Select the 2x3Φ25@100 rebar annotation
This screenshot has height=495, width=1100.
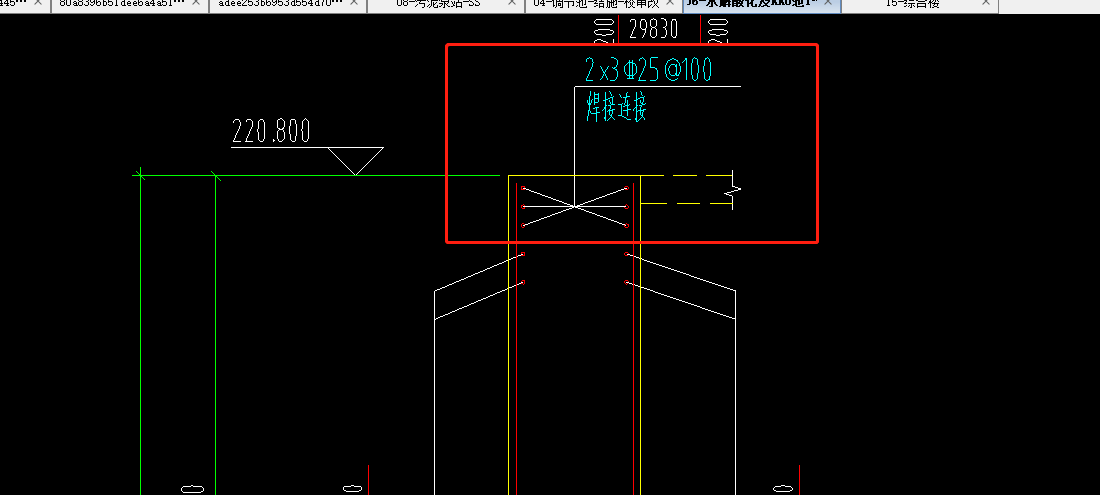(x=648, y=69)
